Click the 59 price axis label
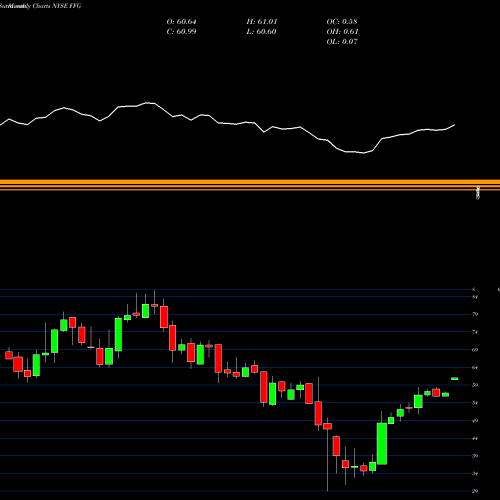The image size is (500, 500). [x=475, y=385]
